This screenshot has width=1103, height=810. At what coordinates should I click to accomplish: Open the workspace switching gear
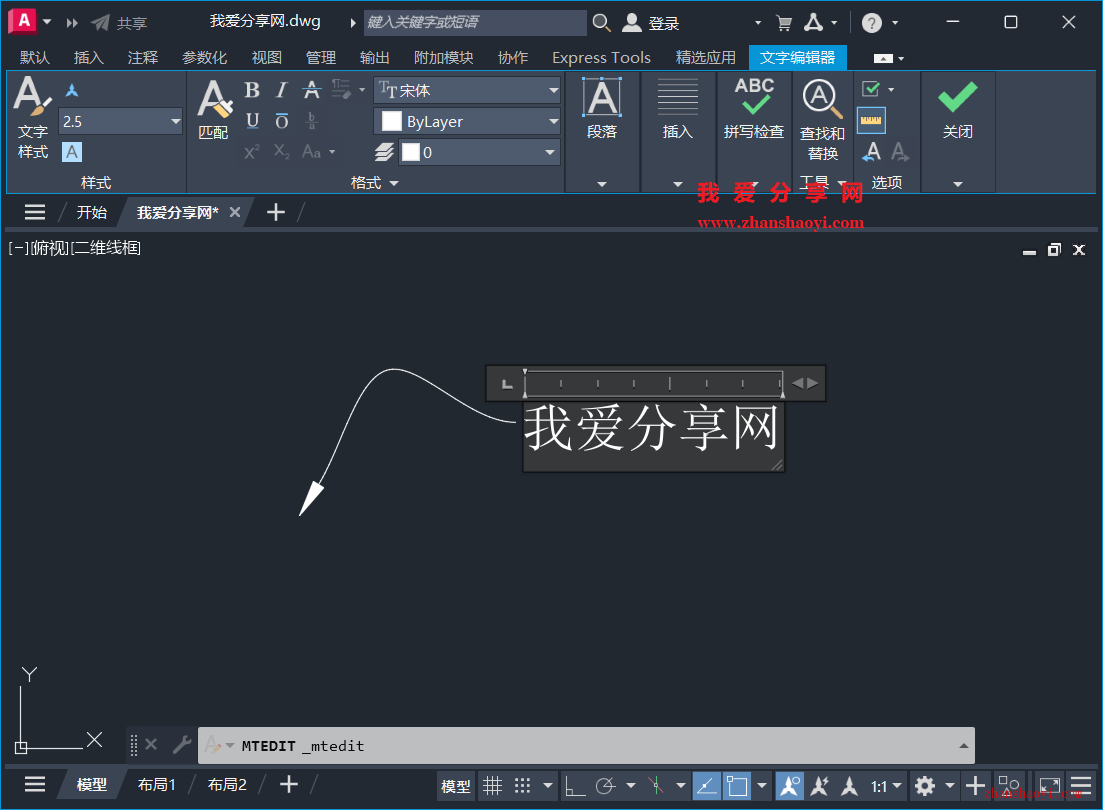(x=924, y=785)
